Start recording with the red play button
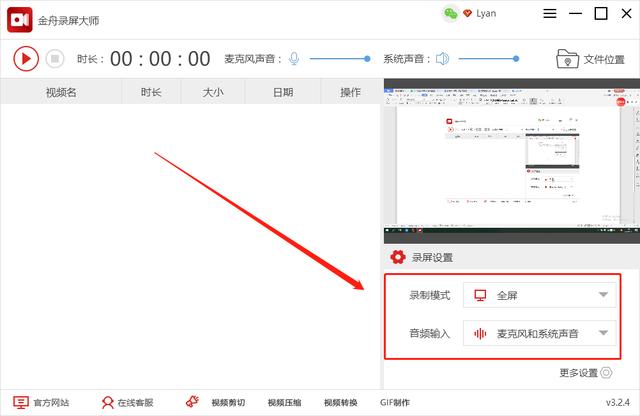The image size is (640, 416). click(26, 59)
